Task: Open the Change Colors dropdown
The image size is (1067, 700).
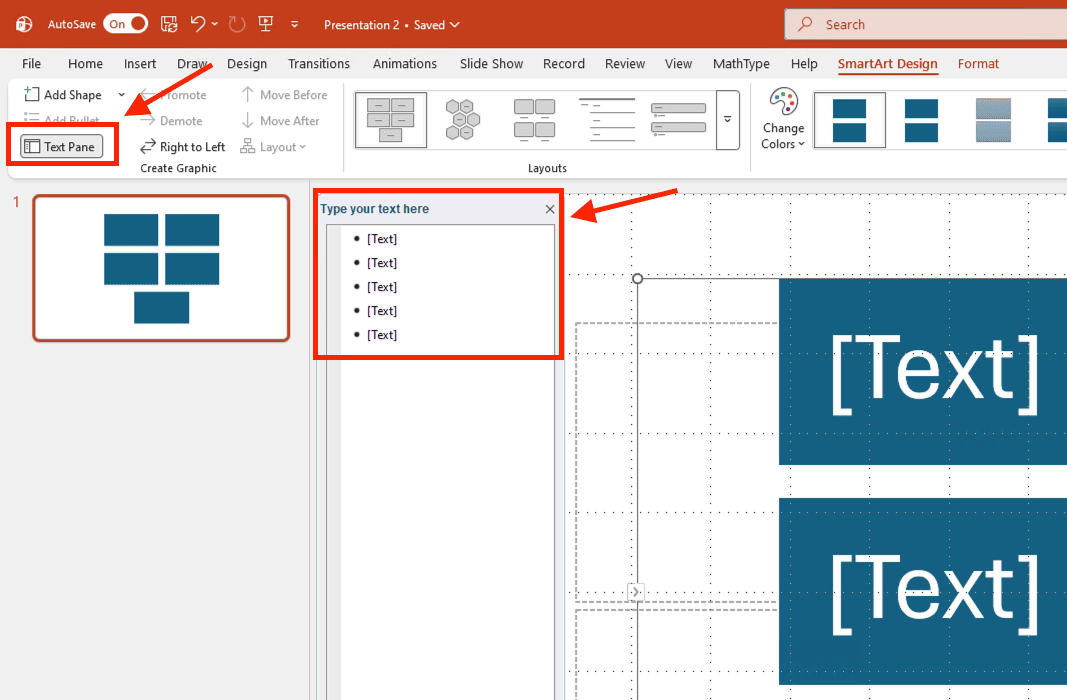Action: [783, 119]
